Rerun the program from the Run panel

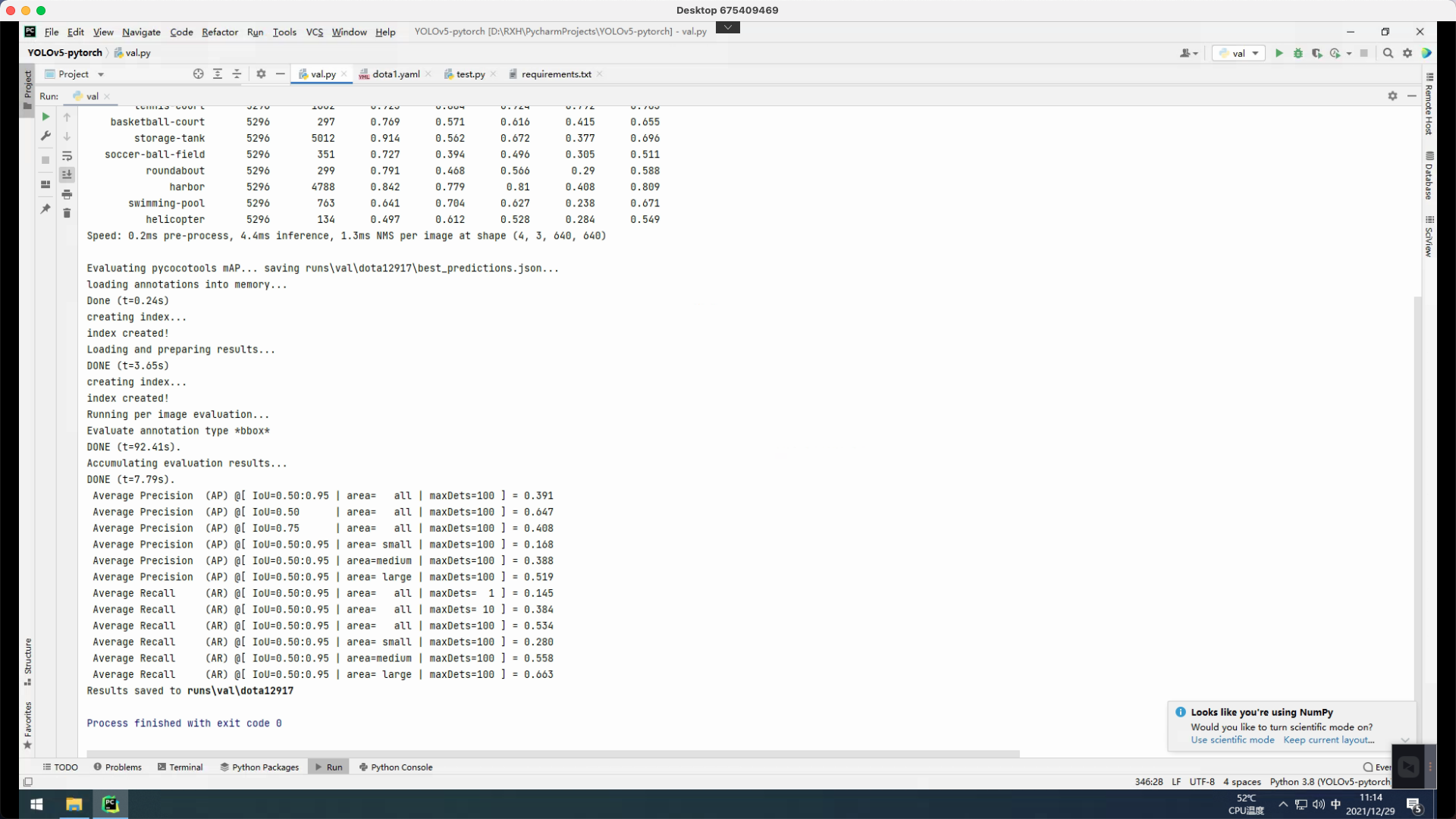45,117
